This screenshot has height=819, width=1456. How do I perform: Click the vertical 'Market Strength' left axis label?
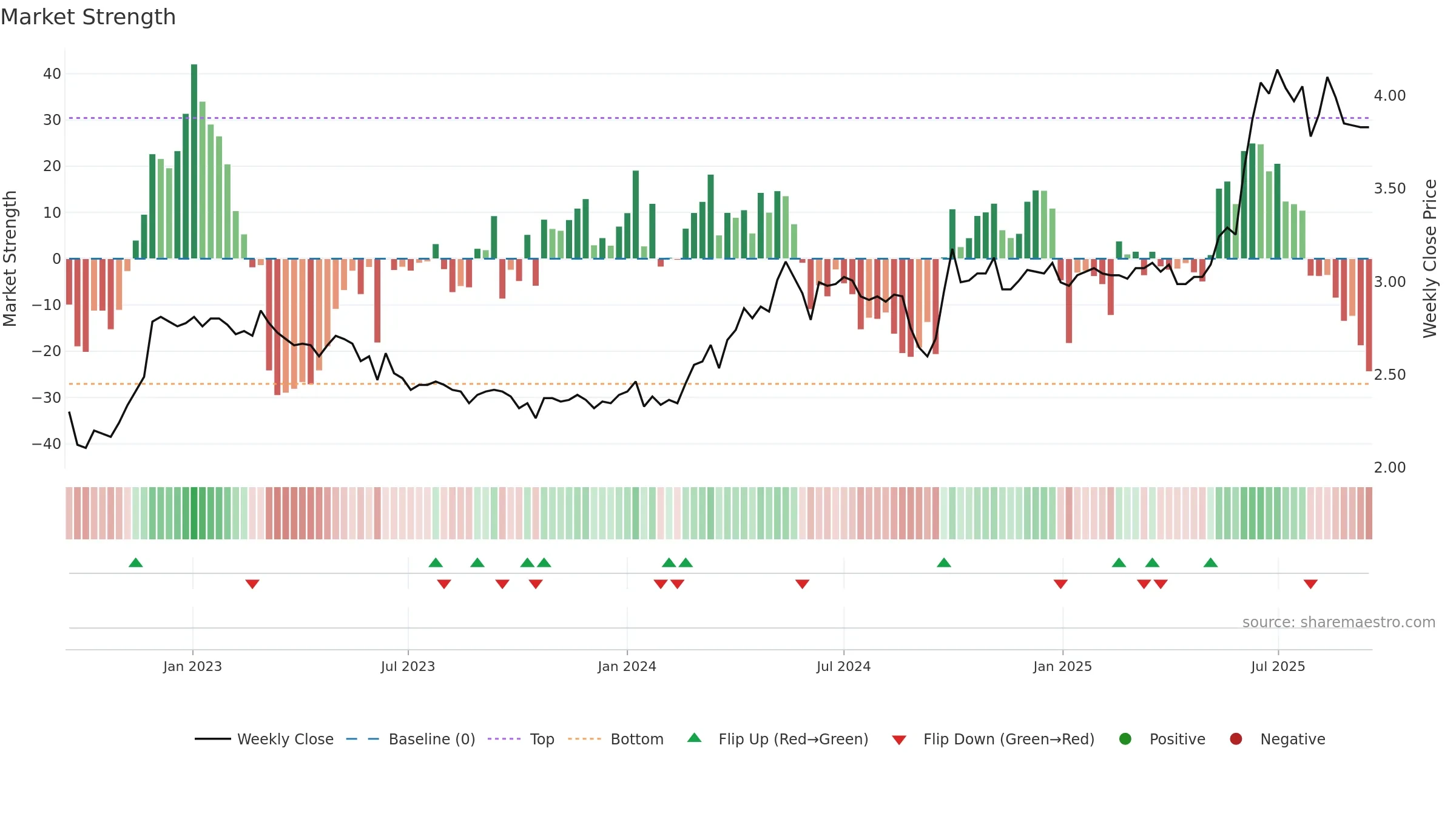(x=10, y=258)
